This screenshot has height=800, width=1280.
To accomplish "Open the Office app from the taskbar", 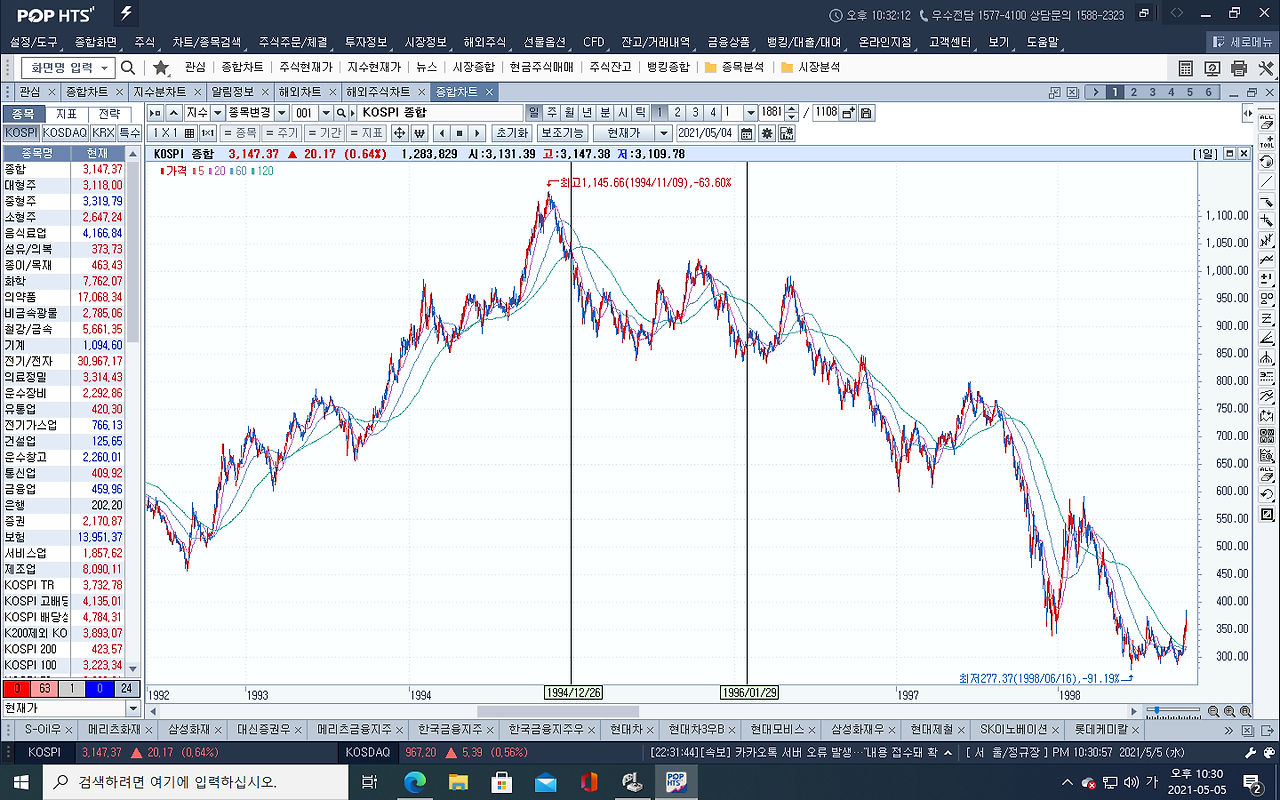I will coord(588,782).
